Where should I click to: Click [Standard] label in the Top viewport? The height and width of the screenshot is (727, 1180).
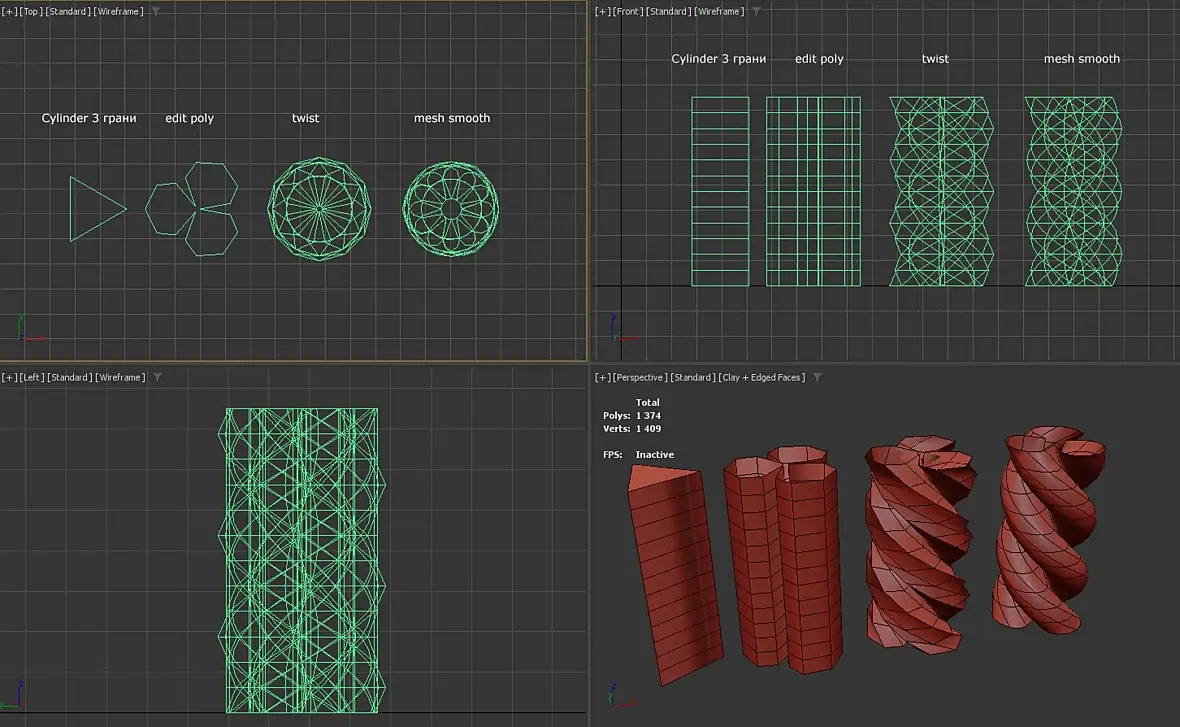69,11
